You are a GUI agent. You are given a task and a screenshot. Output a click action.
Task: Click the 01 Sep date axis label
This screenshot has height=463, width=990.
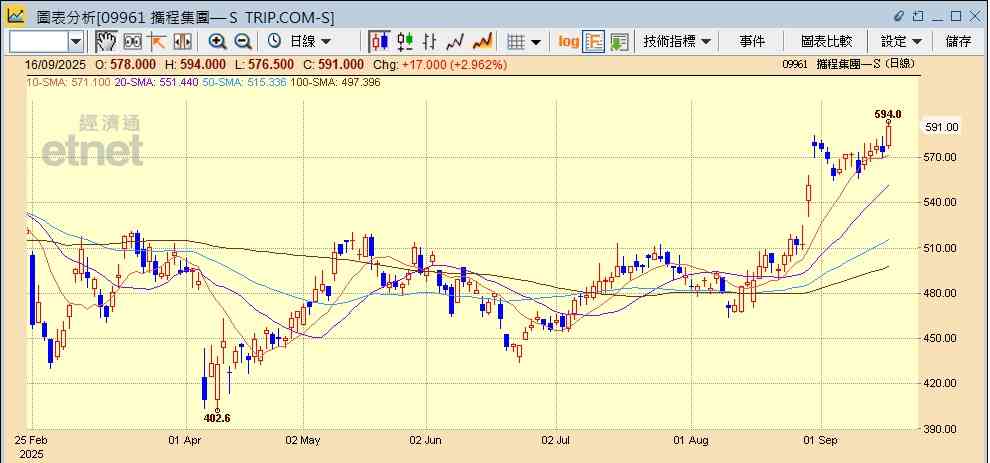[x=821, y=440]
